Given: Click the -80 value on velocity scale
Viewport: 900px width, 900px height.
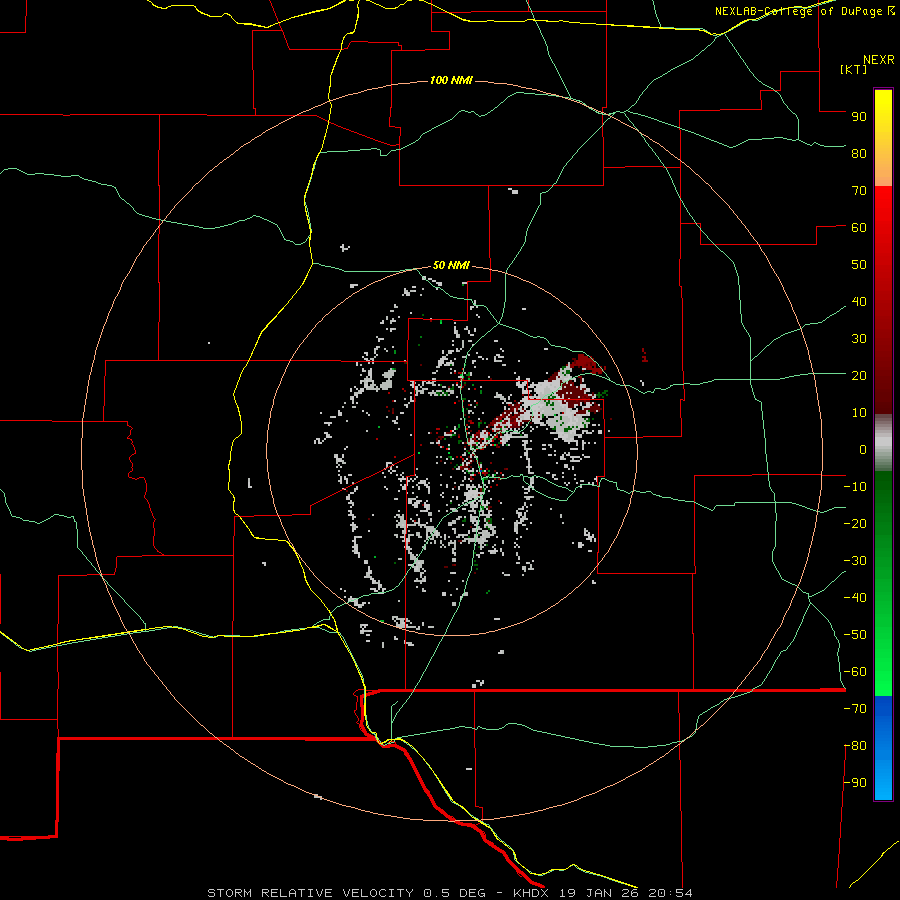Looking at the screenshot, I should pos(855,746).
